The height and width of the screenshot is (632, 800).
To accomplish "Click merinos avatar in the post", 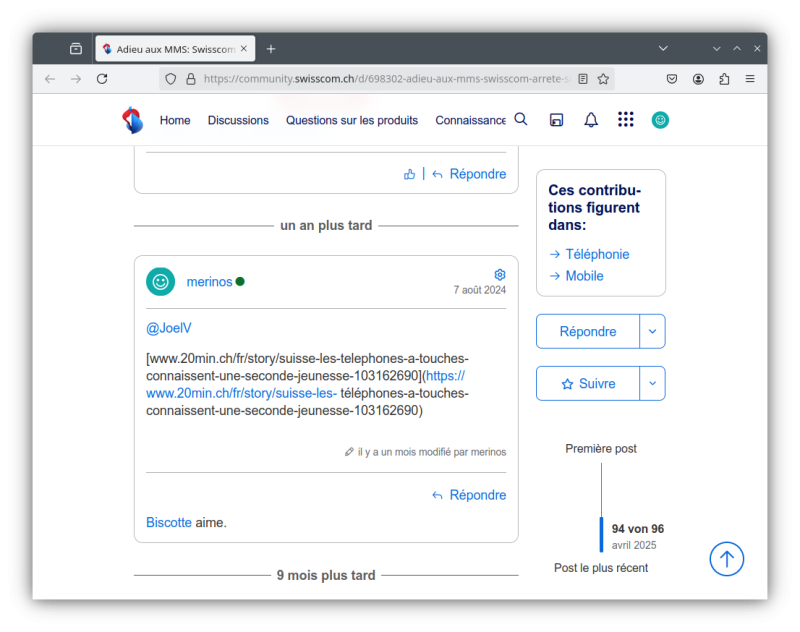I will (x=161, y=282).
